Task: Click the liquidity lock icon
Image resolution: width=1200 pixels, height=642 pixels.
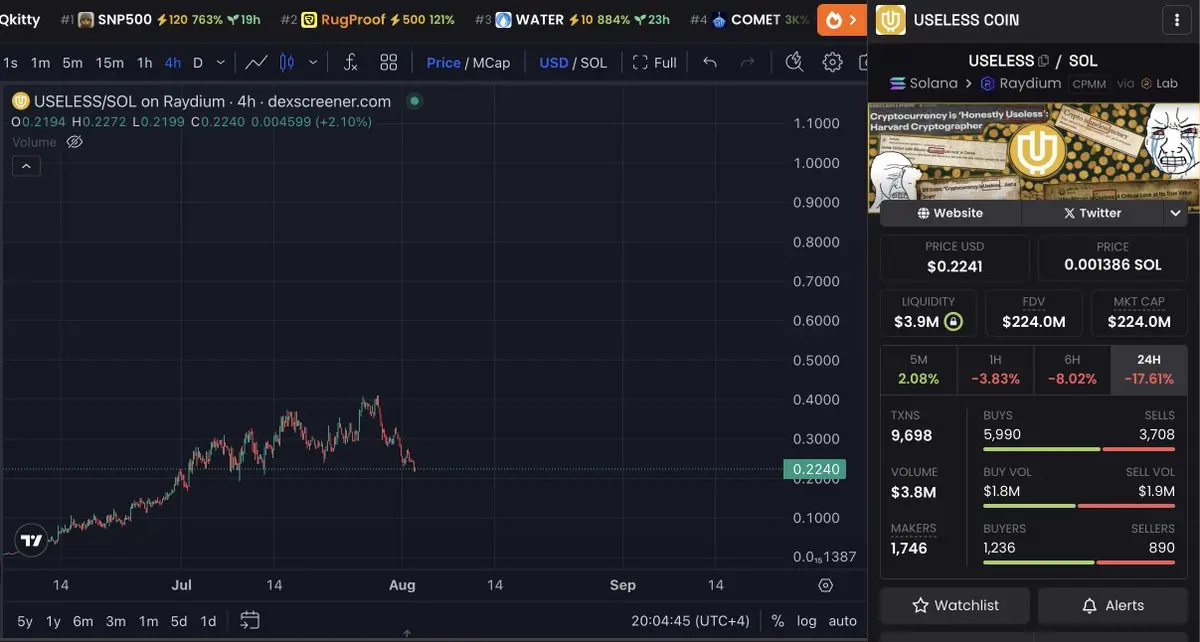Action: pos(953,322)
